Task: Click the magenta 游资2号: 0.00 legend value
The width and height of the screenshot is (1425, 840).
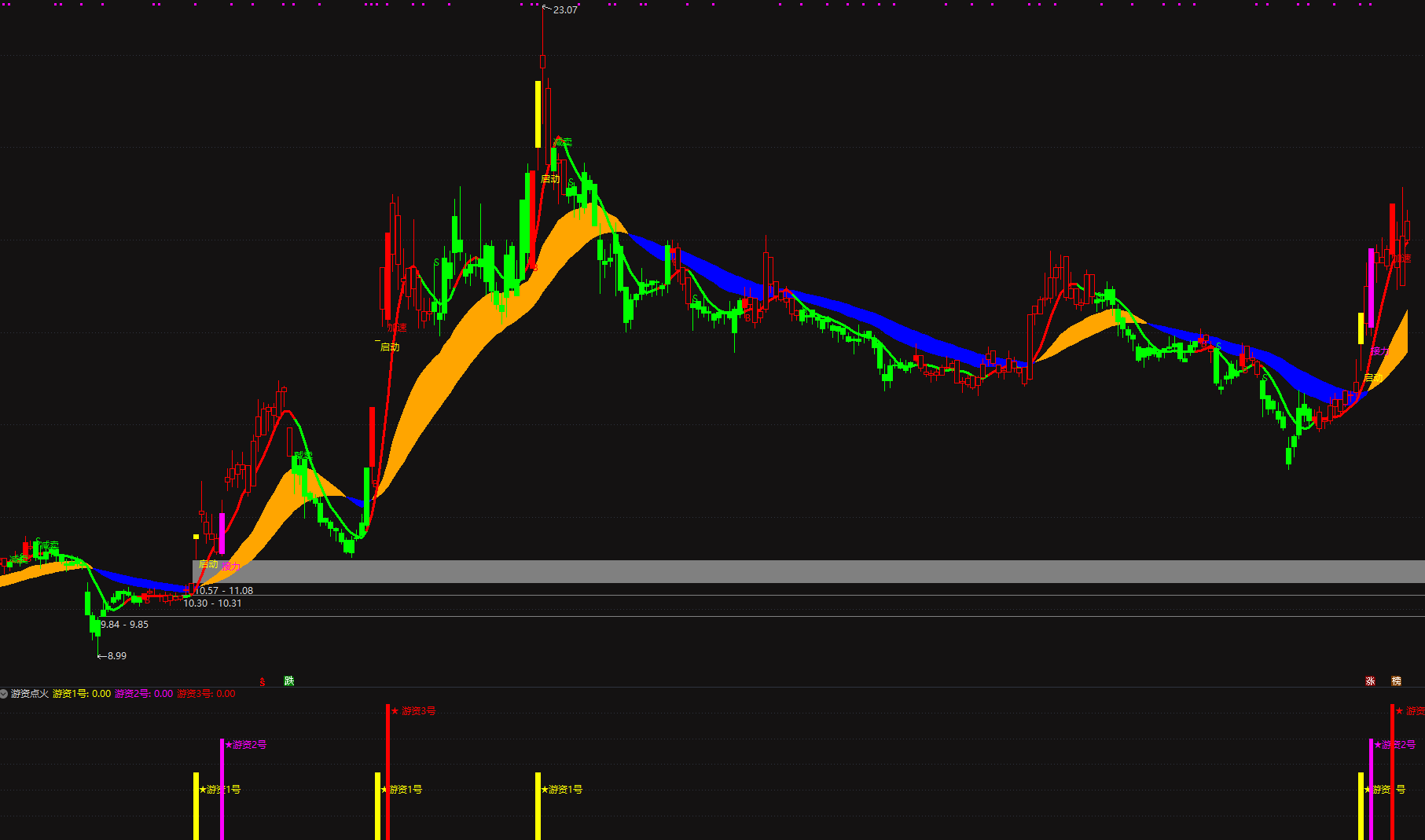Action: [144, 694]
